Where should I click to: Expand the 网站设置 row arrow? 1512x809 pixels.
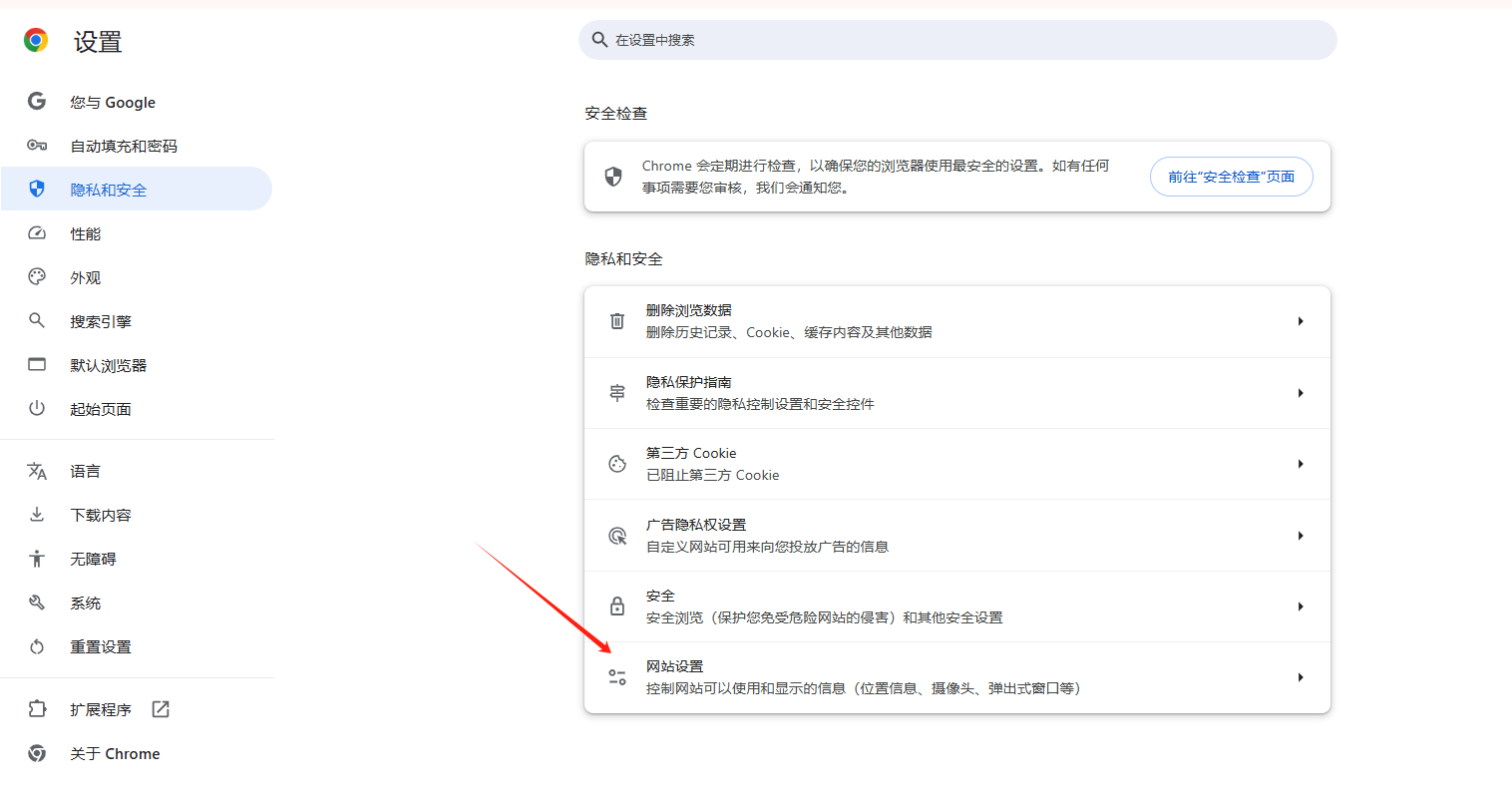click(x=1301, y=677)
